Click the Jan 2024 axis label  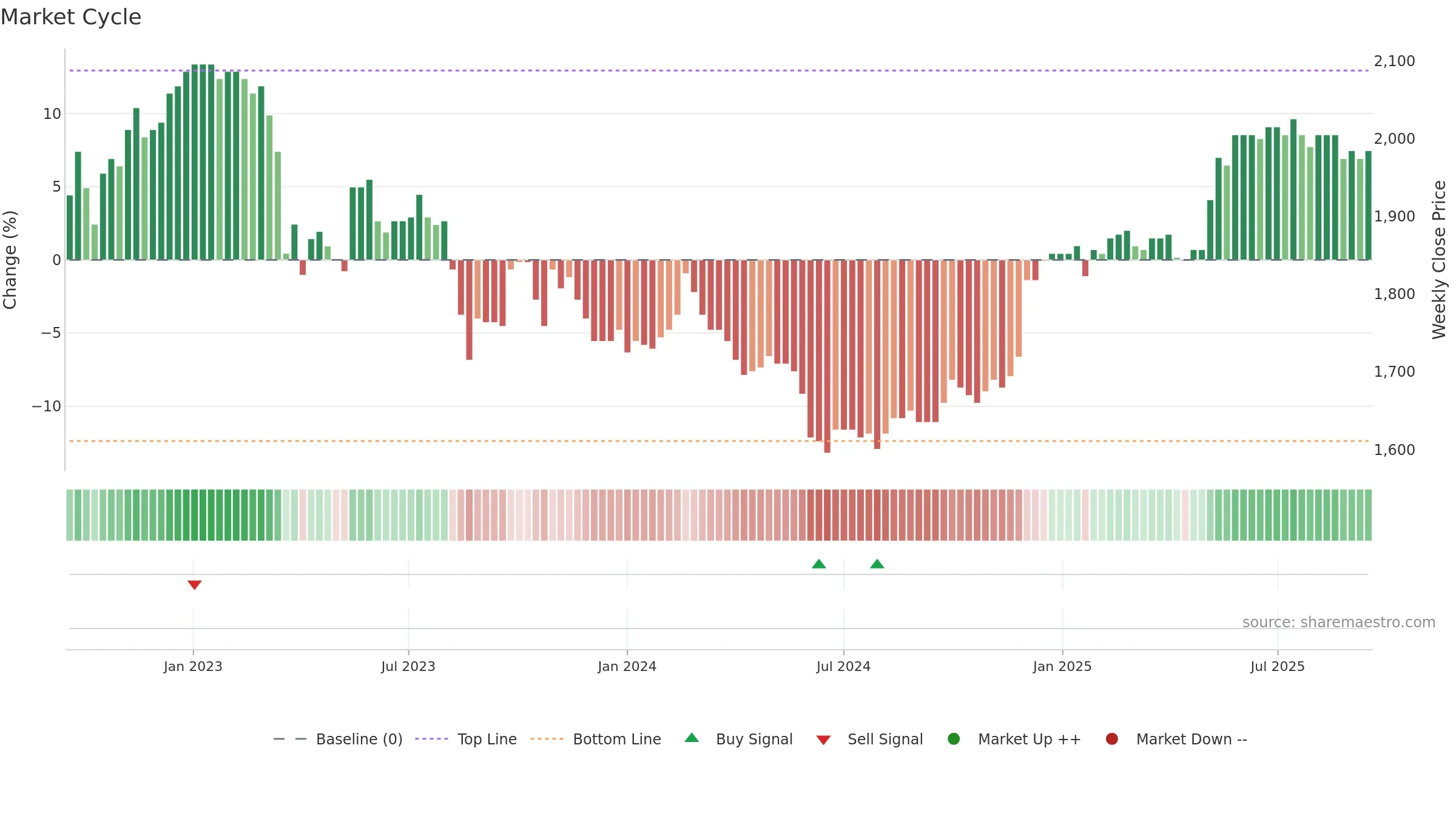point(627,667)
